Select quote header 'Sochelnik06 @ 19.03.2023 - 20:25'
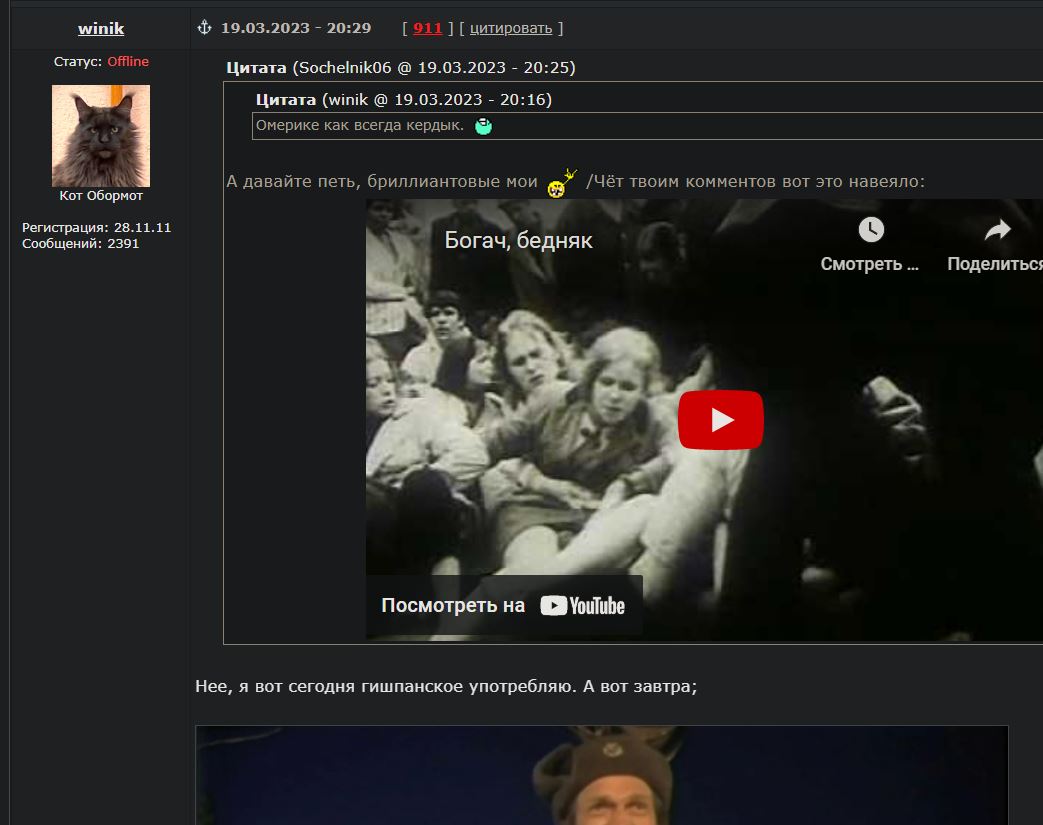1043x825 pixels. 434,68
